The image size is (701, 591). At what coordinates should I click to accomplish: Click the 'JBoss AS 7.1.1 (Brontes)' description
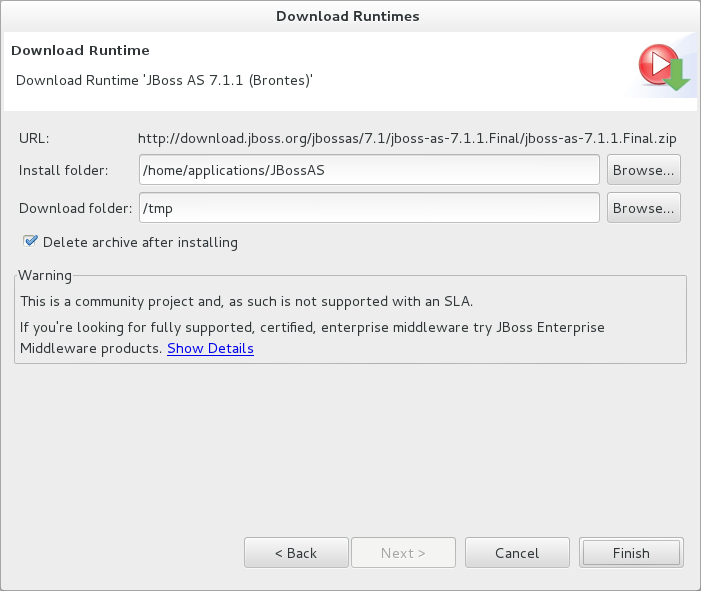pos(165,80)
